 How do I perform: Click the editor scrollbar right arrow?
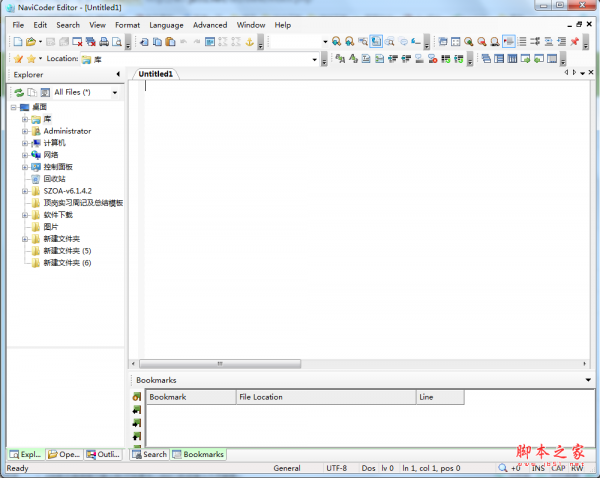pyautogui.click(x=585, y=364)
